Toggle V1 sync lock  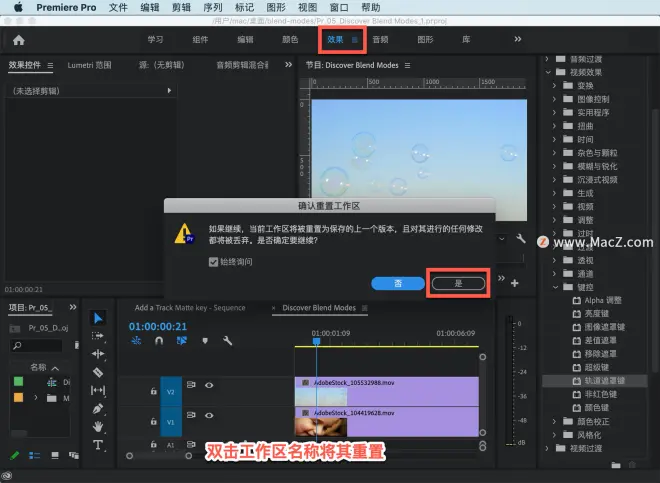point(191,415)
